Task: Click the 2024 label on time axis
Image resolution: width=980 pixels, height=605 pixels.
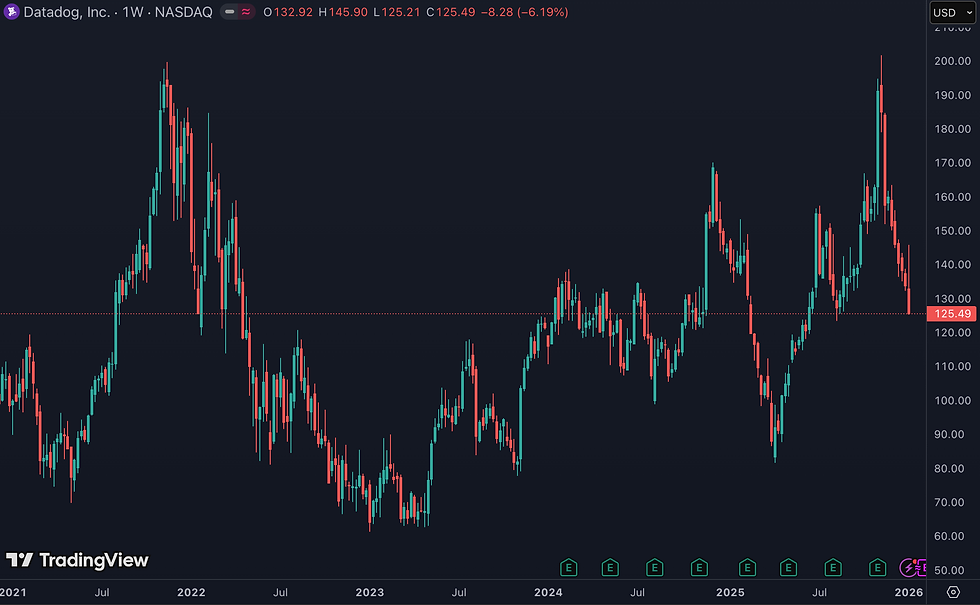Action: point(548,592)
